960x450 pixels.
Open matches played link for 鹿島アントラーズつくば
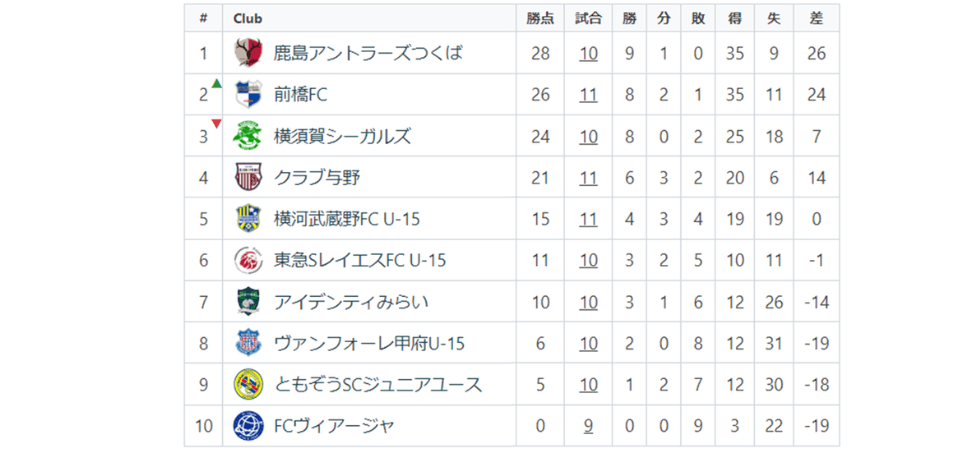pos(589,53)
